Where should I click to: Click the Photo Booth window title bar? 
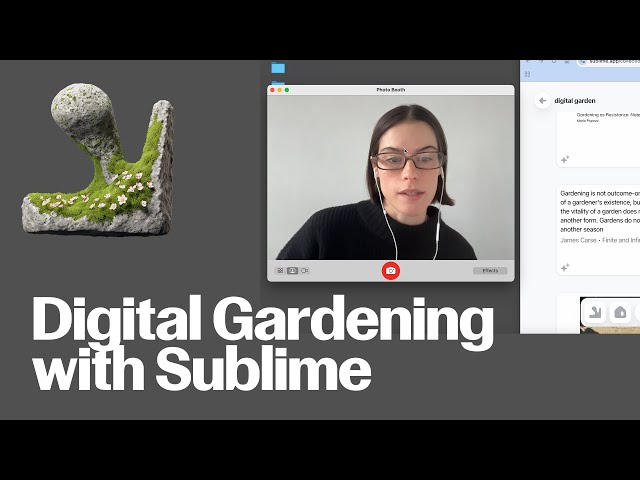pyautogui.click(x=391, y=90)
